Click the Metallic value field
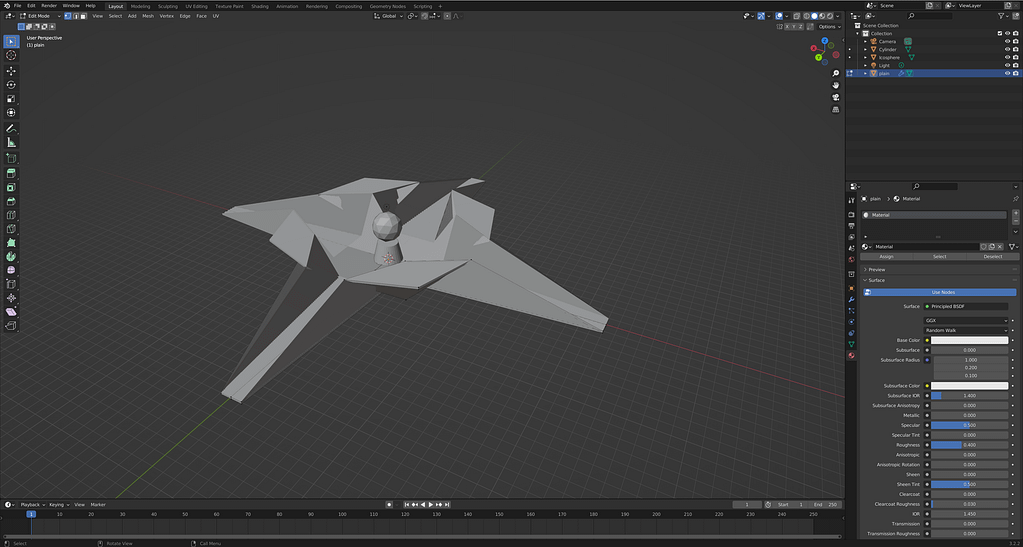Screen dimensions: 1023x547 [969, 415]
